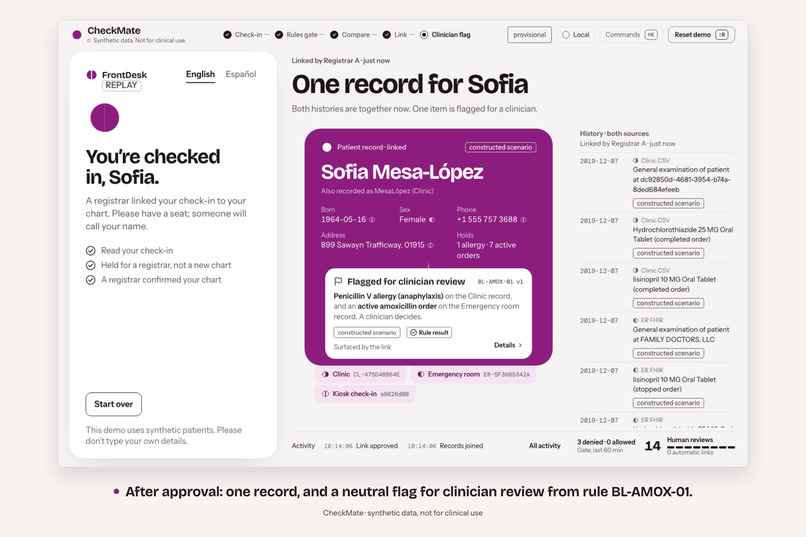
Task: Click the Clinic CSV icon on dc92850d examination entry
Action: (636, 161)
